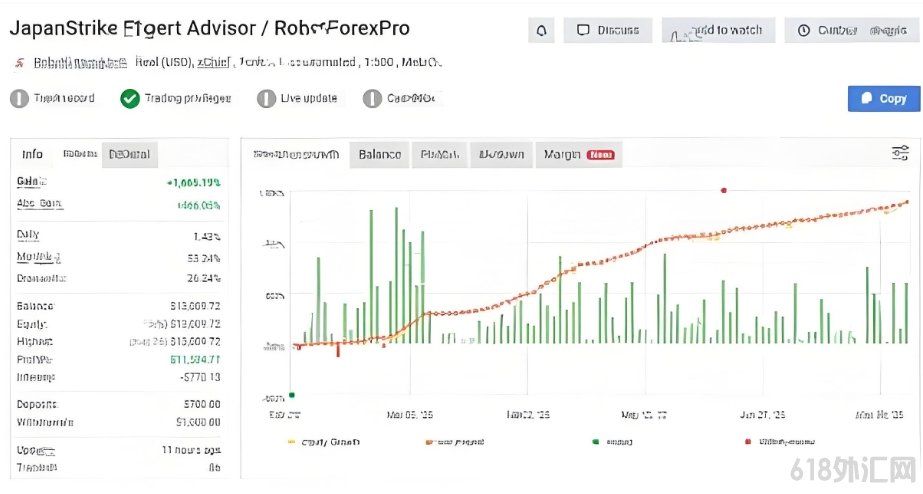Switch to the Info tab
The width and height of the screenshot is (923, 494).
tap(32, 154)
